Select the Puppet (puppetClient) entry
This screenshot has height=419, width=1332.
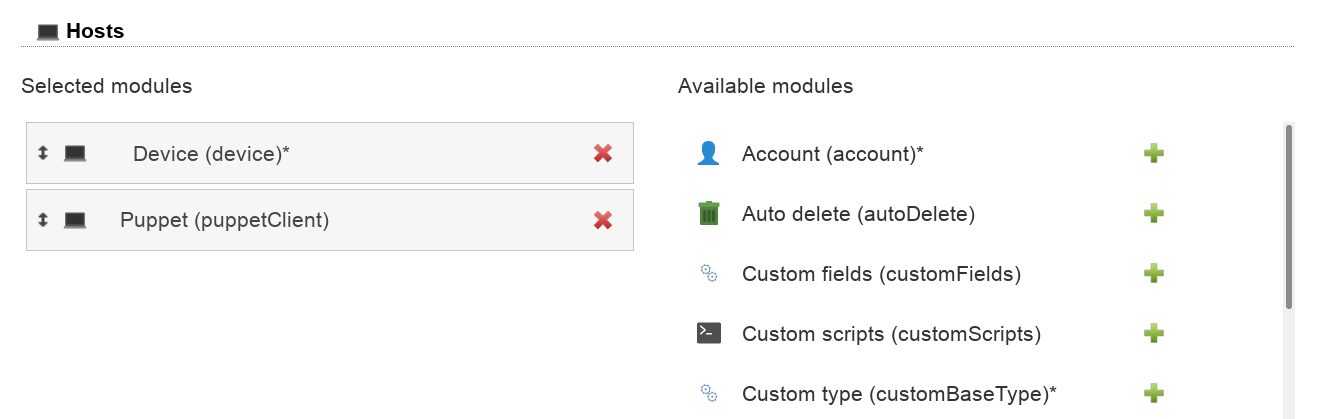[x=224, y=220]
